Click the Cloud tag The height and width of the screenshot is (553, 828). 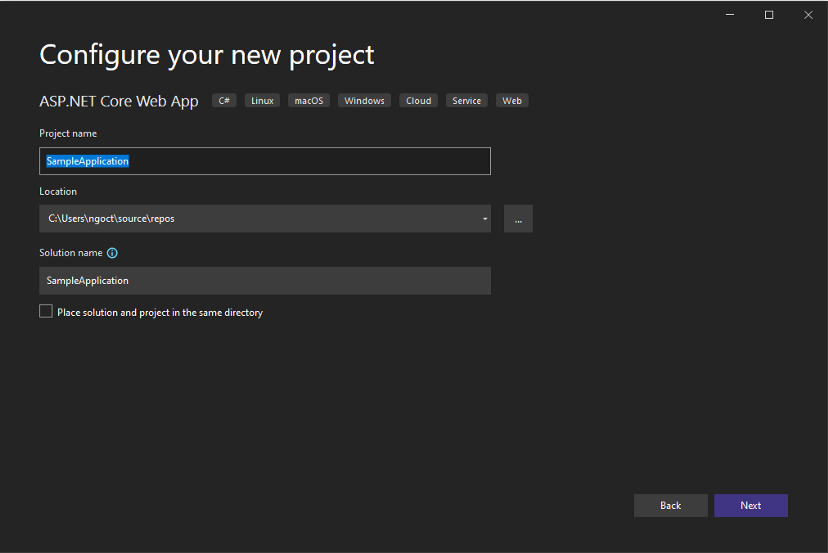pyautogui.click(x=418, y=101)
